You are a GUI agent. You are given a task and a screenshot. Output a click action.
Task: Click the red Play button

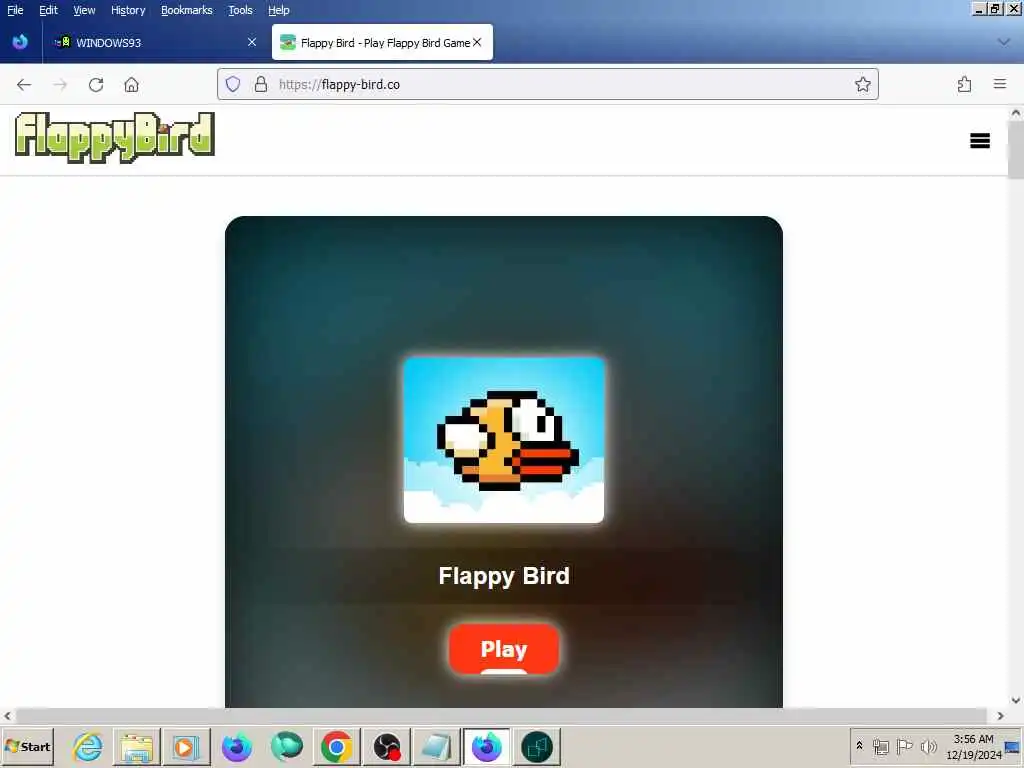tap(504, 648)
